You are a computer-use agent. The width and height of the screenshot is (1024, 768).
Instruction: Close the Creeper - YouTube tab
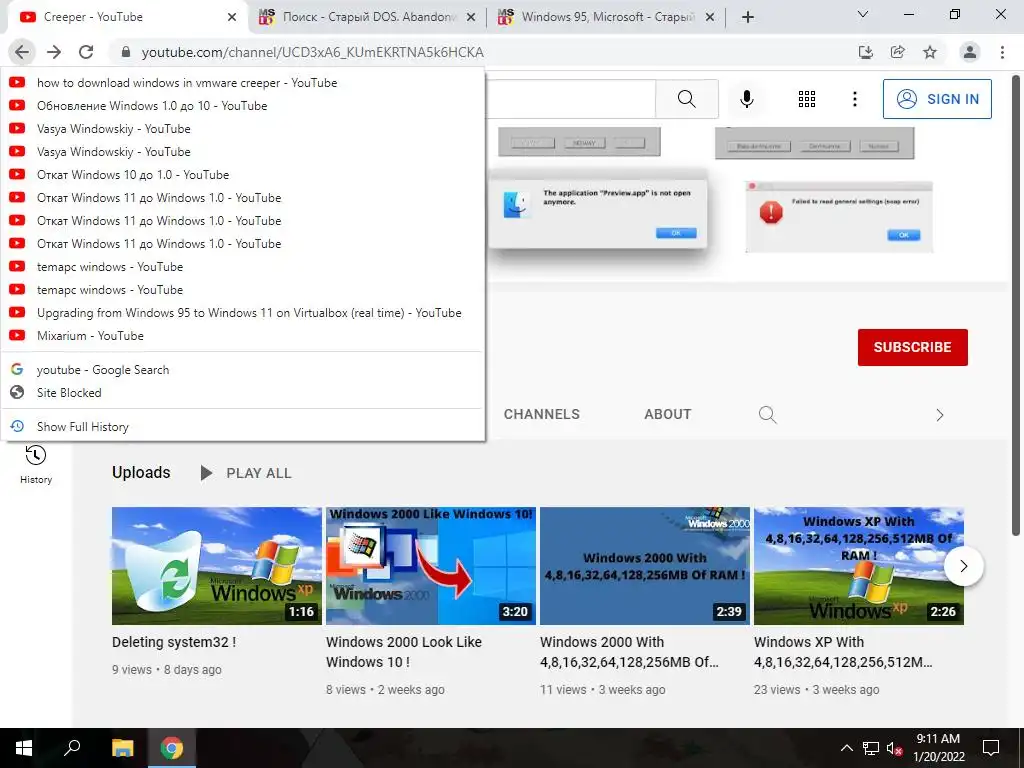[x=232, y=17]
